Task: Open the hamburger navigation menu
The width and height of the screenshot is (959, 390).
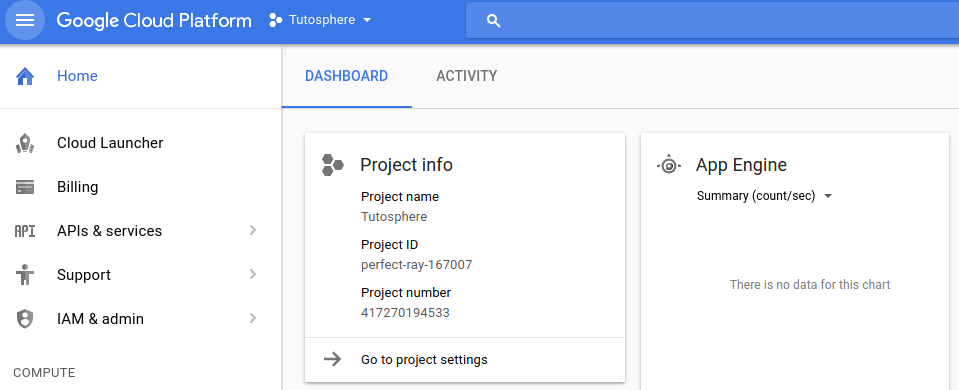Action: tap(25, 20)
